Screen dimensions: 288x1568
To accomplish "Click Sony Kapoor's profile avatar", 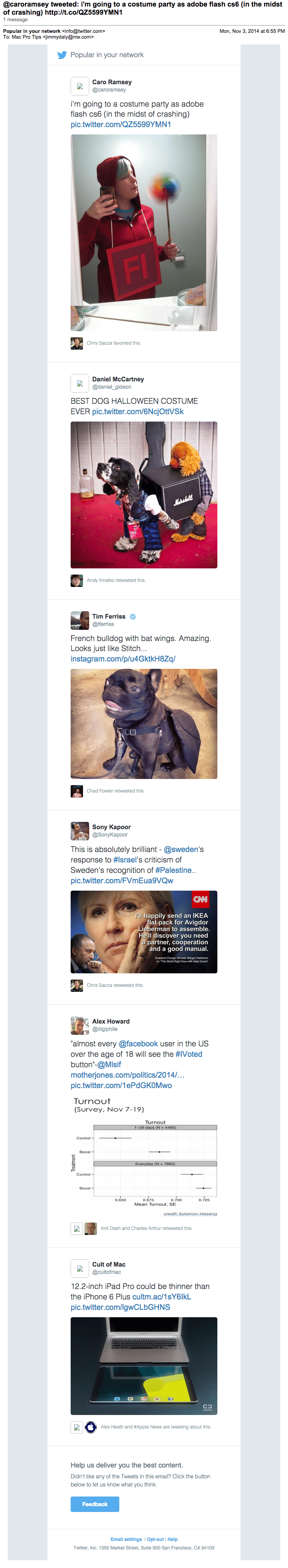I will click(80, 830).
